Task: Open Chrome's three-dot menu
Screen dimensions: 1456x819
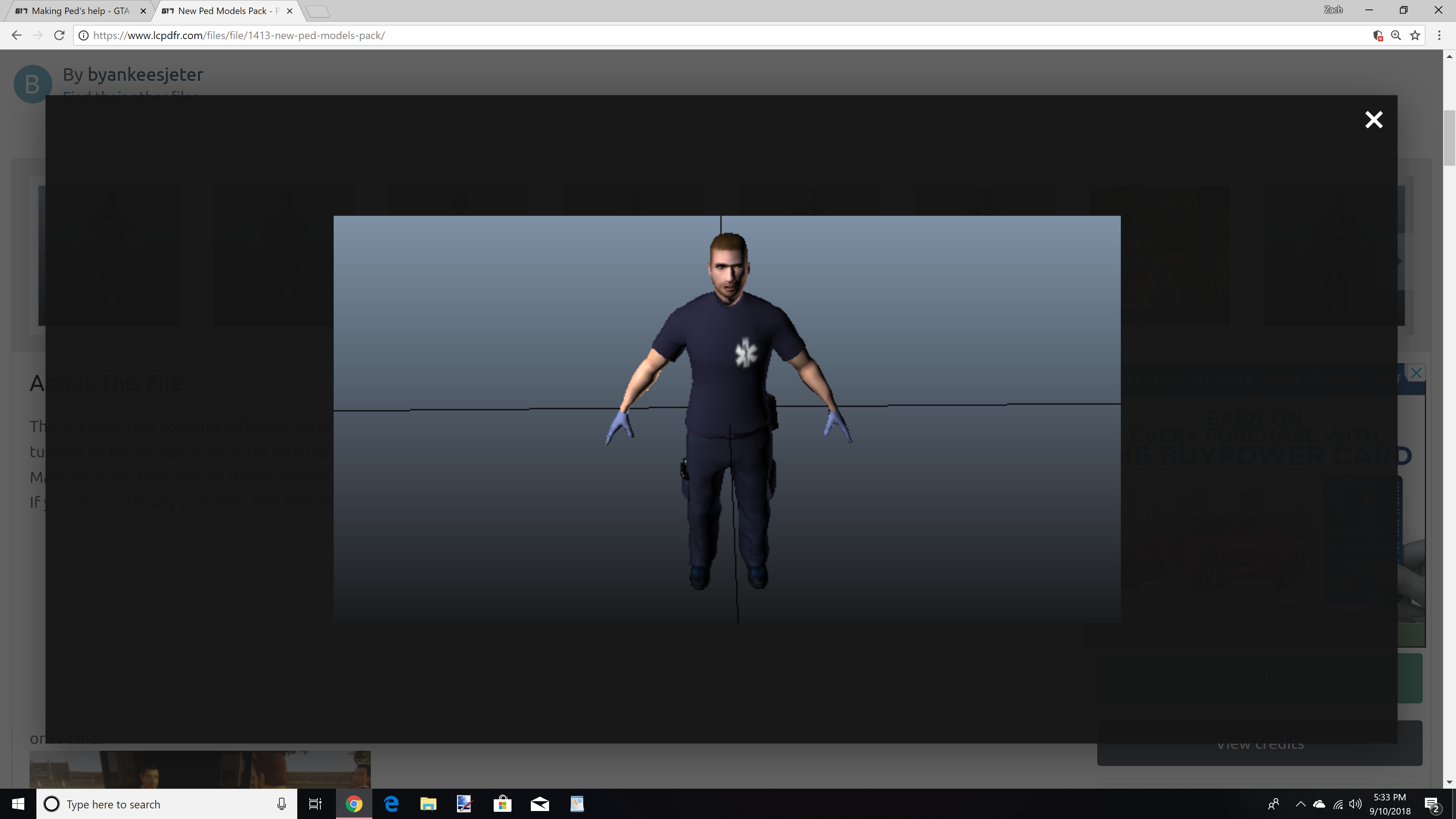Action: [1439, 35]
